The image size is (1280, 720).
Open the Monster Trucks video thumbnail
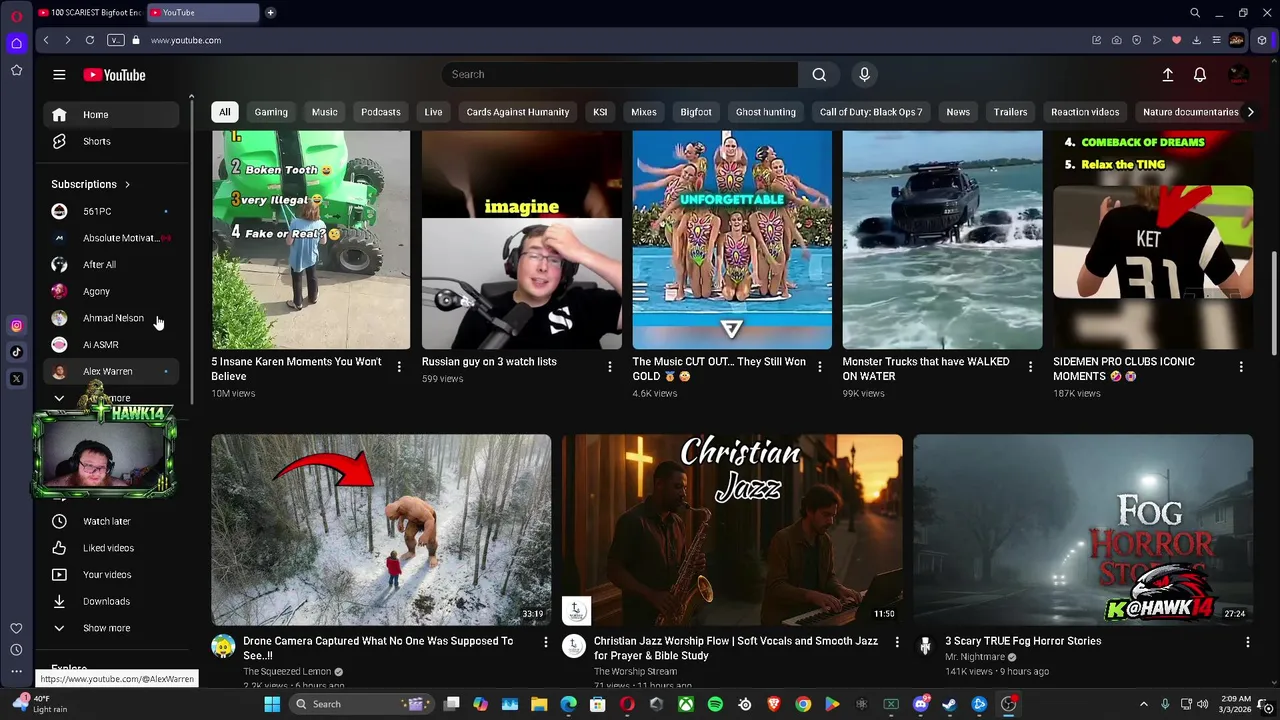pyautogui.click(x=942, y=240)
